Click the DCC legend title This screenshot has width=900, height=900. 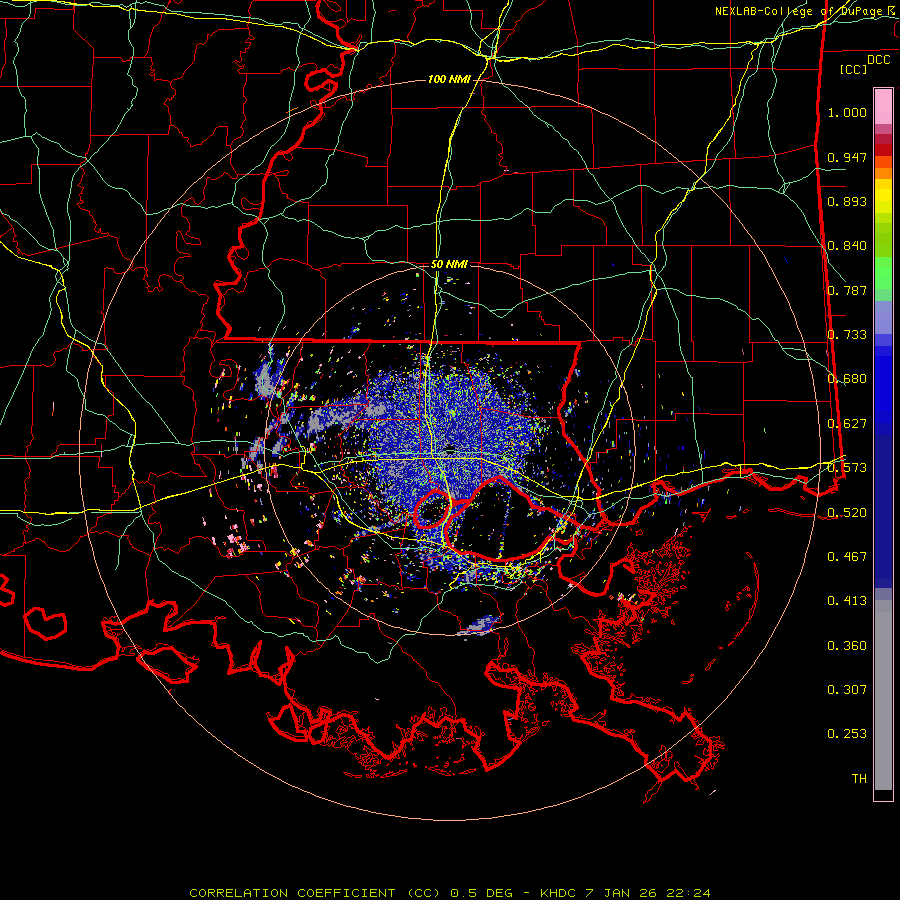point(878,60)
